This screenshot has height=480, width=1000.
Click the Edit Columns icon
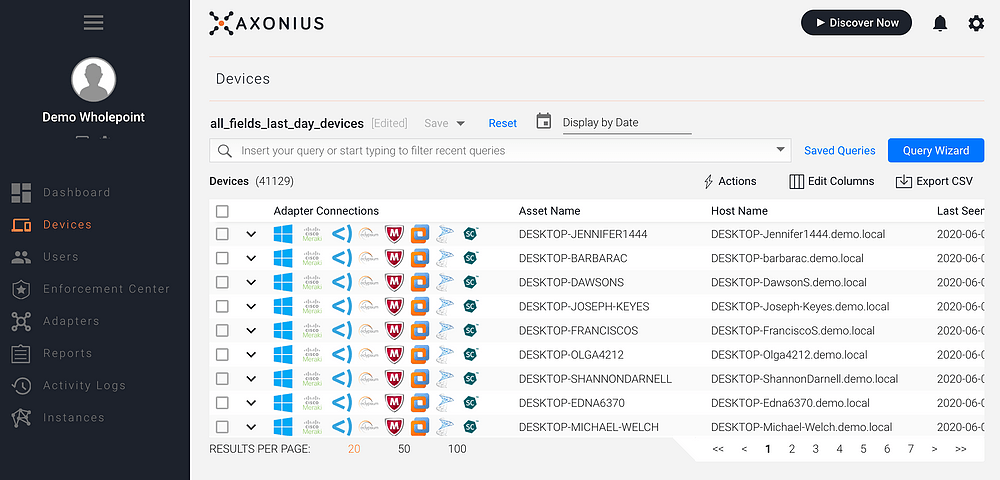[797, 182]
